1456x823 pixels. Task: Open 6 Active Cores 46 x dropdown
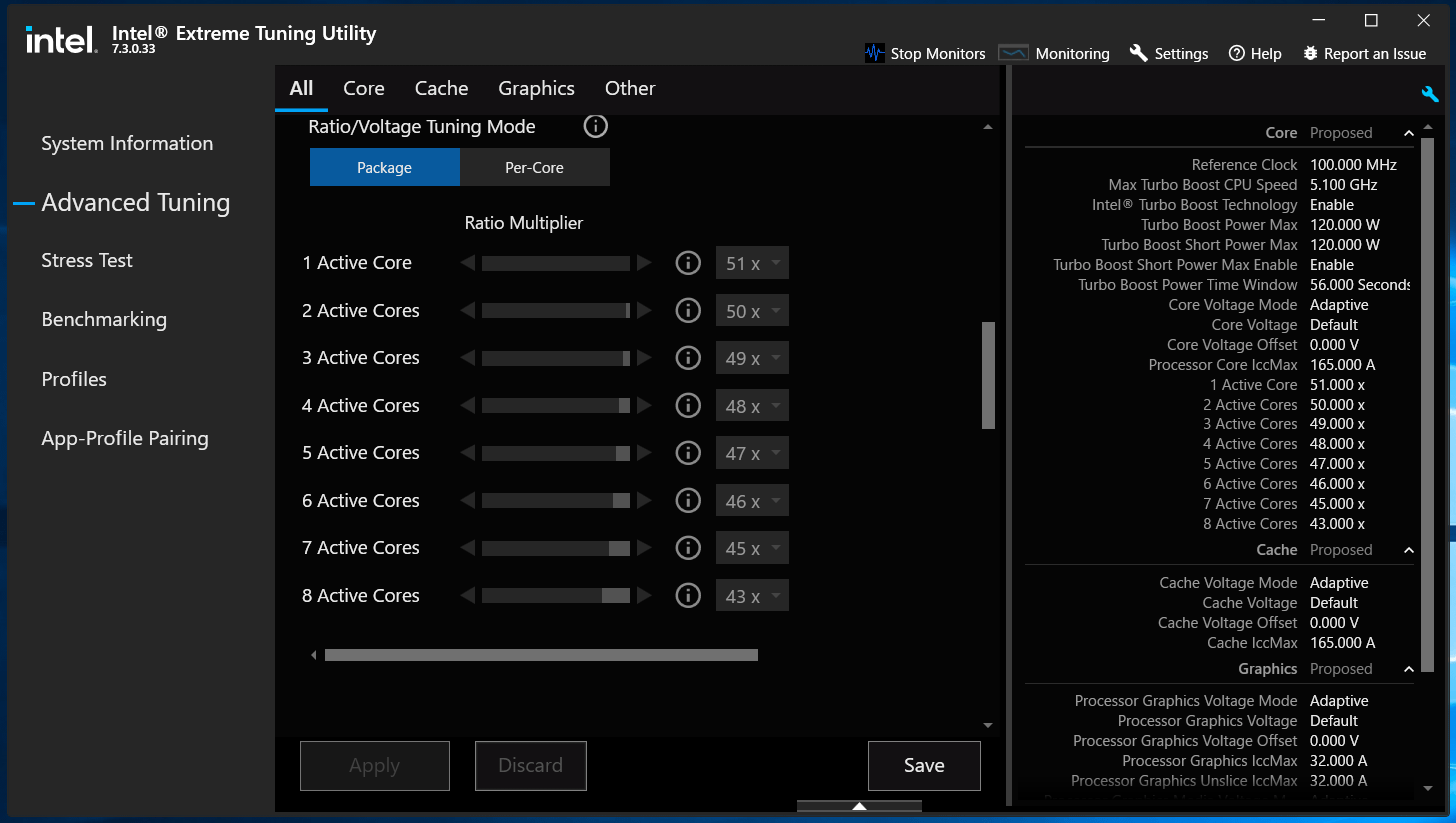(752, 501)
